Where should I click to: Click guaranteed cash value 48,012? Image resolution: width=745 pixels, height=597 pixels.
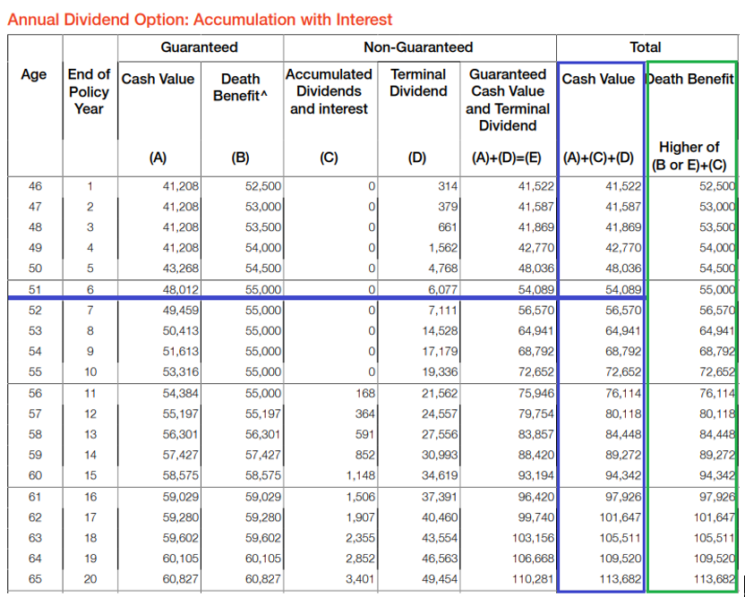pyautogui.click(x=182, y=288)
